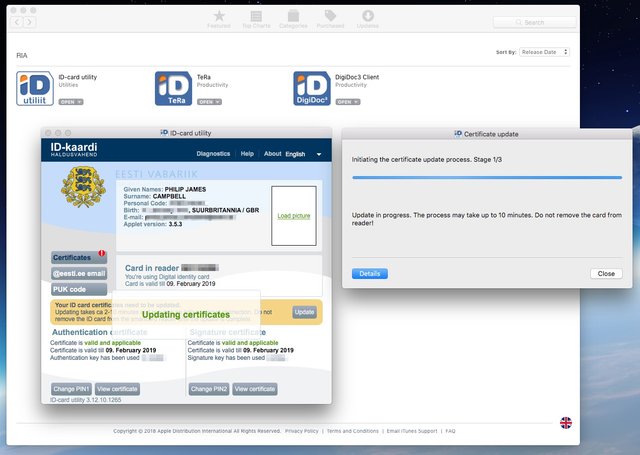Click Details in Certificate update dialog
The height and width of the screenshot is (455, 640).
[x=370, y=273]
